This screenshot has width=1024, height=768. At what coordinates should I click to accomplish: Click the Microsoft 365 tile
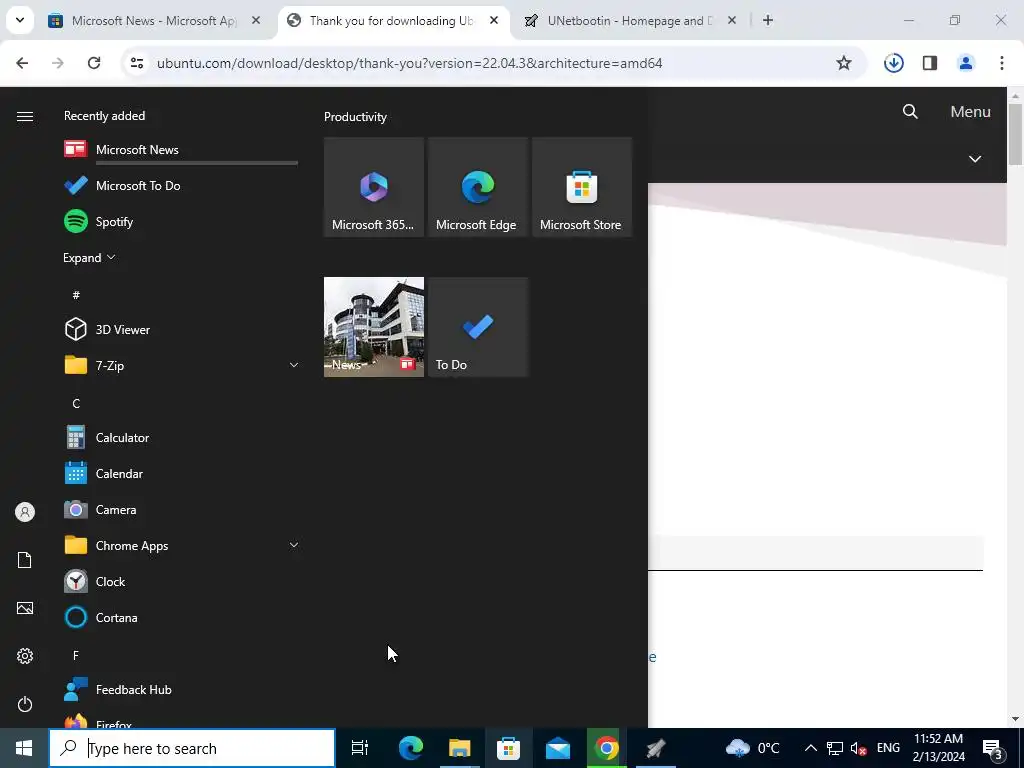pos(374,187)
